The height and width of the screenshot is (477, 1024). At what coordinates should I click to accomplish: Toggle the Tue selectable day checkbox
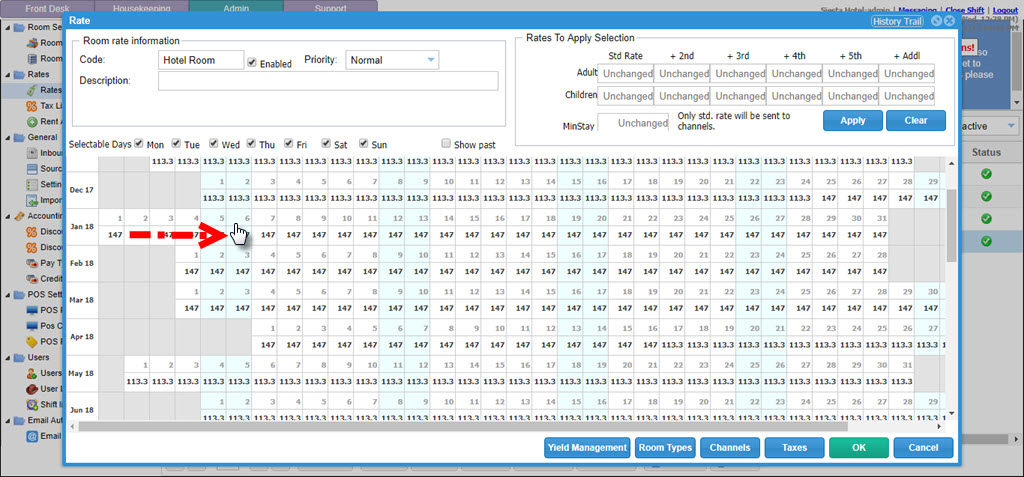[x=176, y=143]
